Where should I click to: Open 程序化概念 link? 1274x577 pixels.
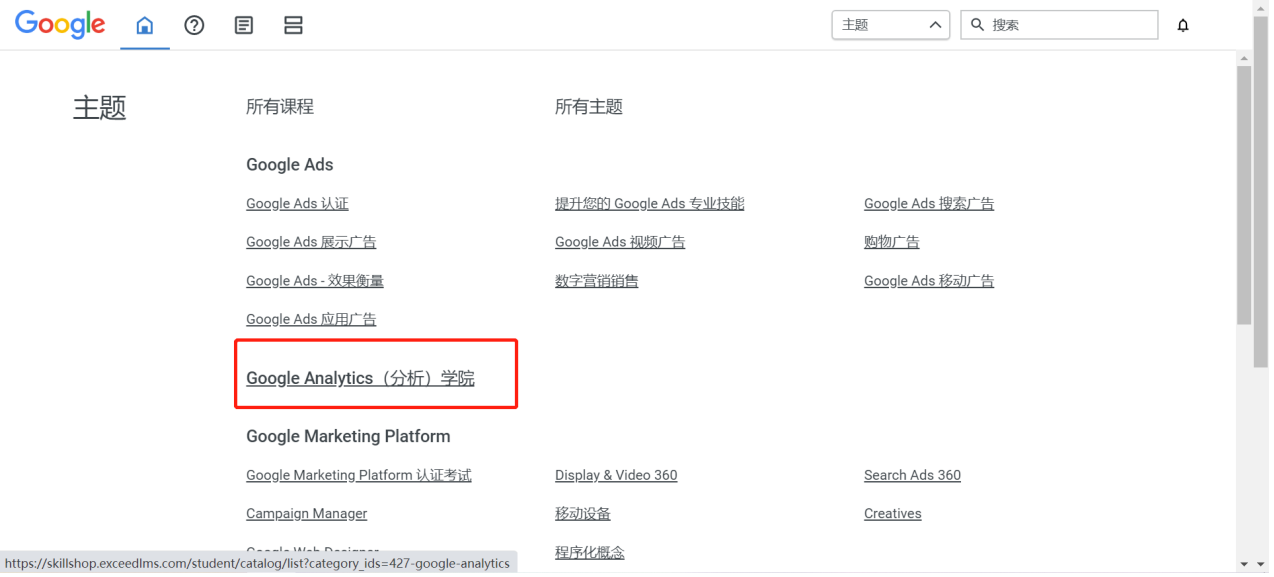click(590, 552)
